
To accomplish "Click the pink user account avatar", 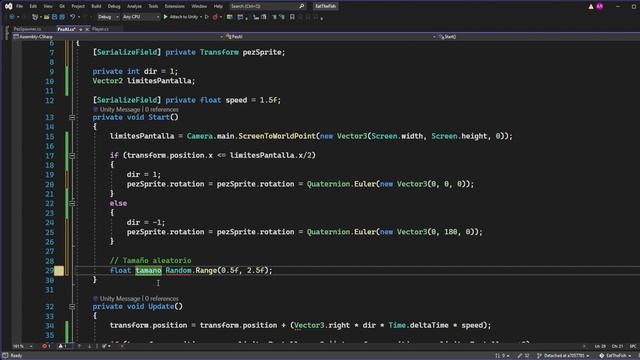I will click(600, 6).
